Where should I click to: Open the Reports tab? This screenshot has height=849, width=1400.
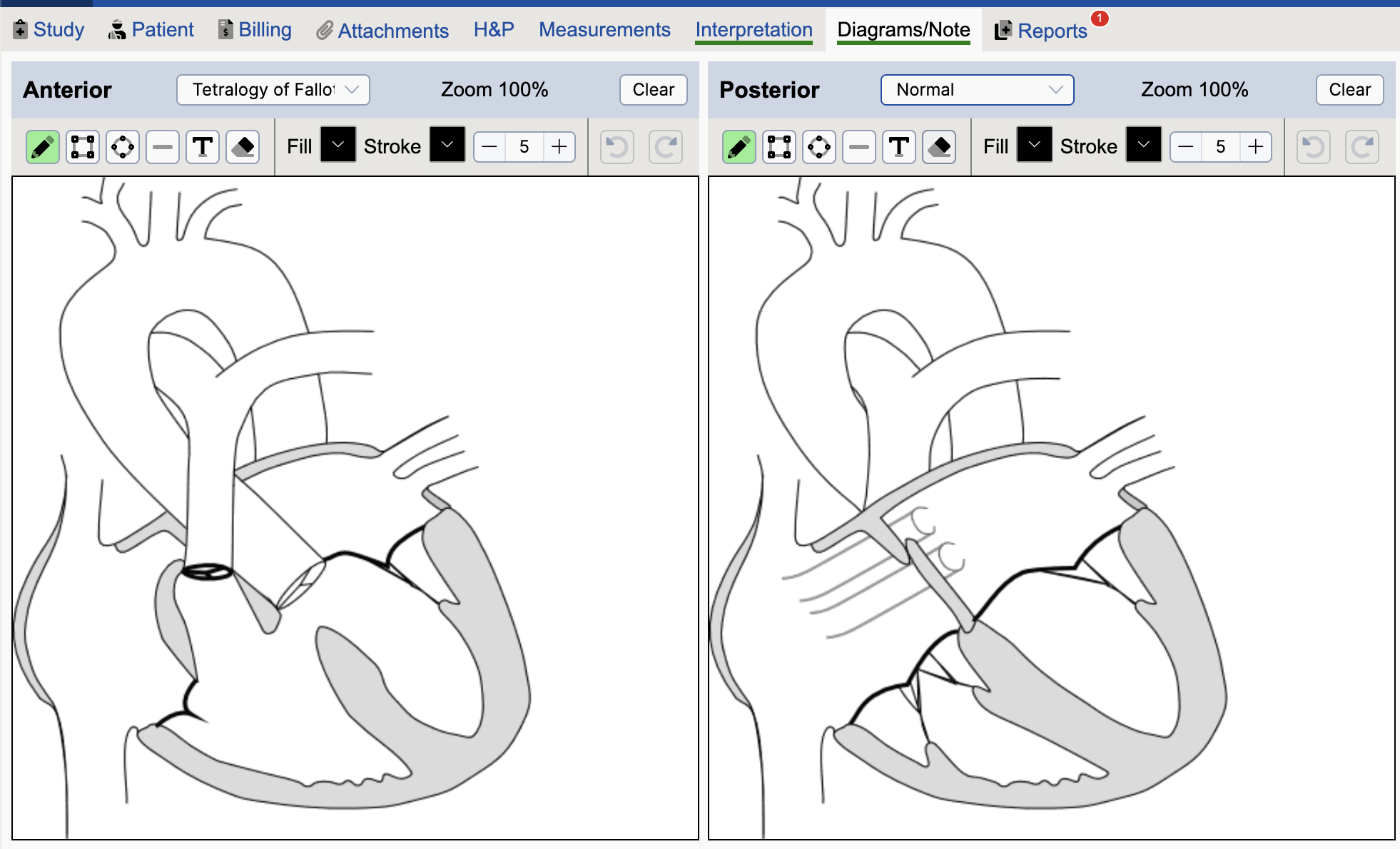tap(1051, 31)
